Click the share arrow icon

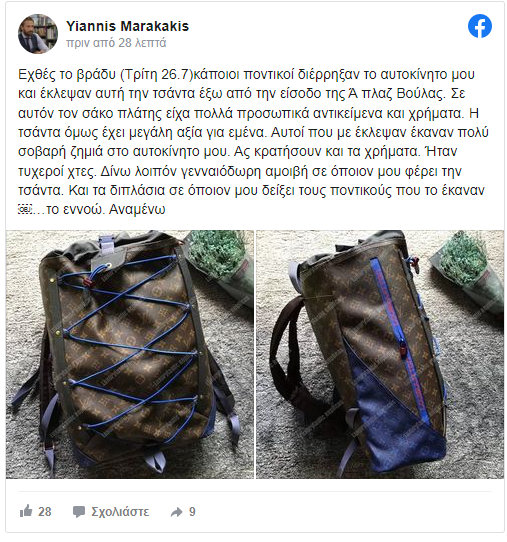[176, 512]
